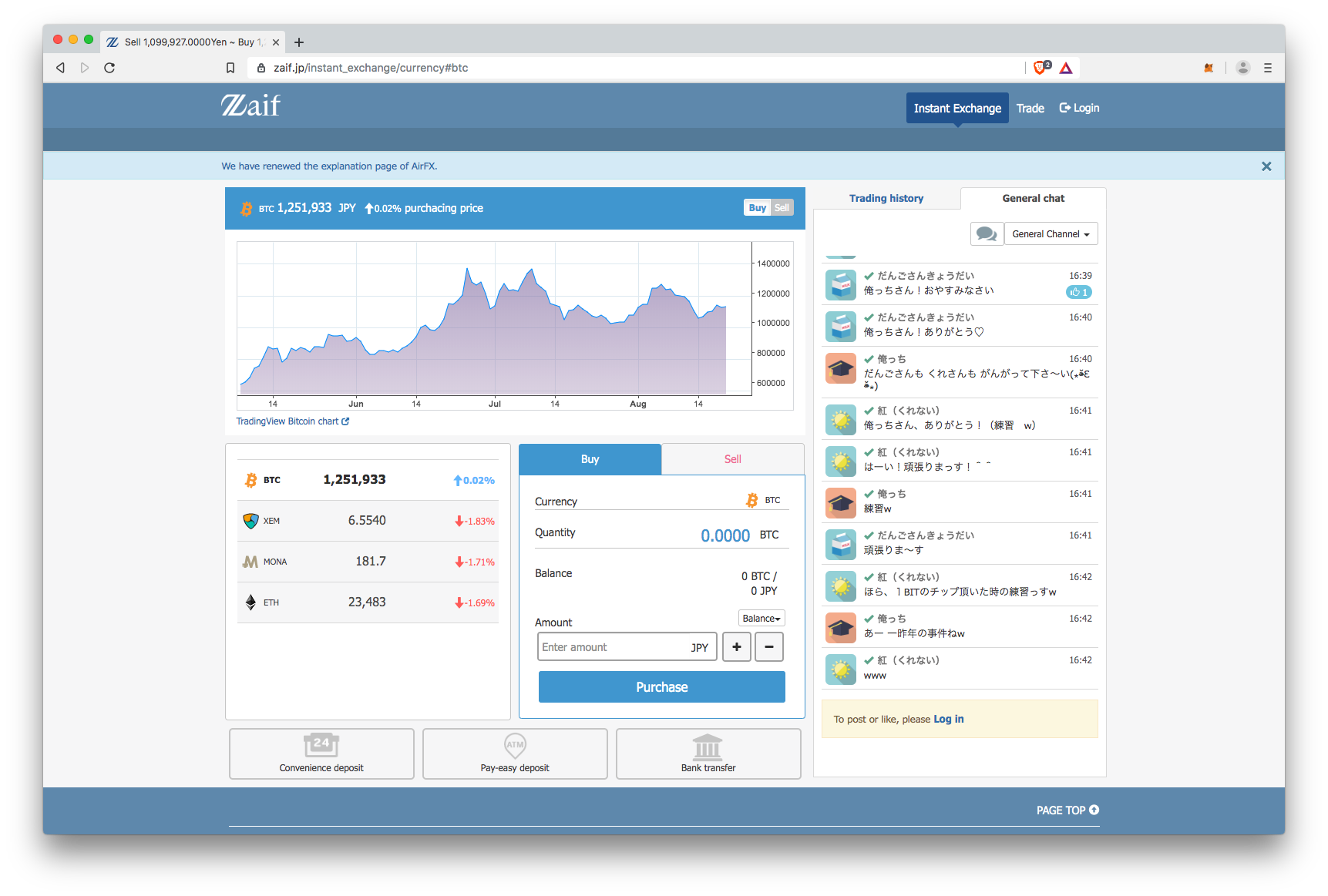This screenshot has height=896, width=1328.
Task: Decrease amount with the minus button
Action: pos(769,647)
